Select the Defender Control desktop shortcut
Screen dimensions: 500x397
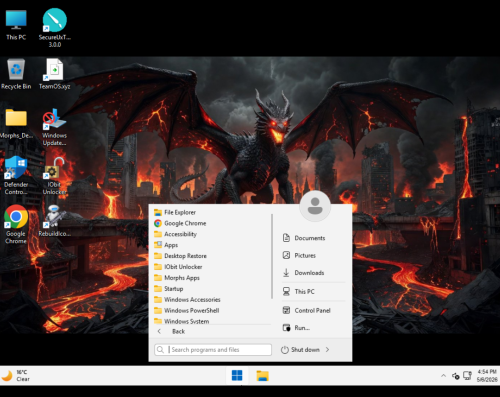(x=16, y=175)
